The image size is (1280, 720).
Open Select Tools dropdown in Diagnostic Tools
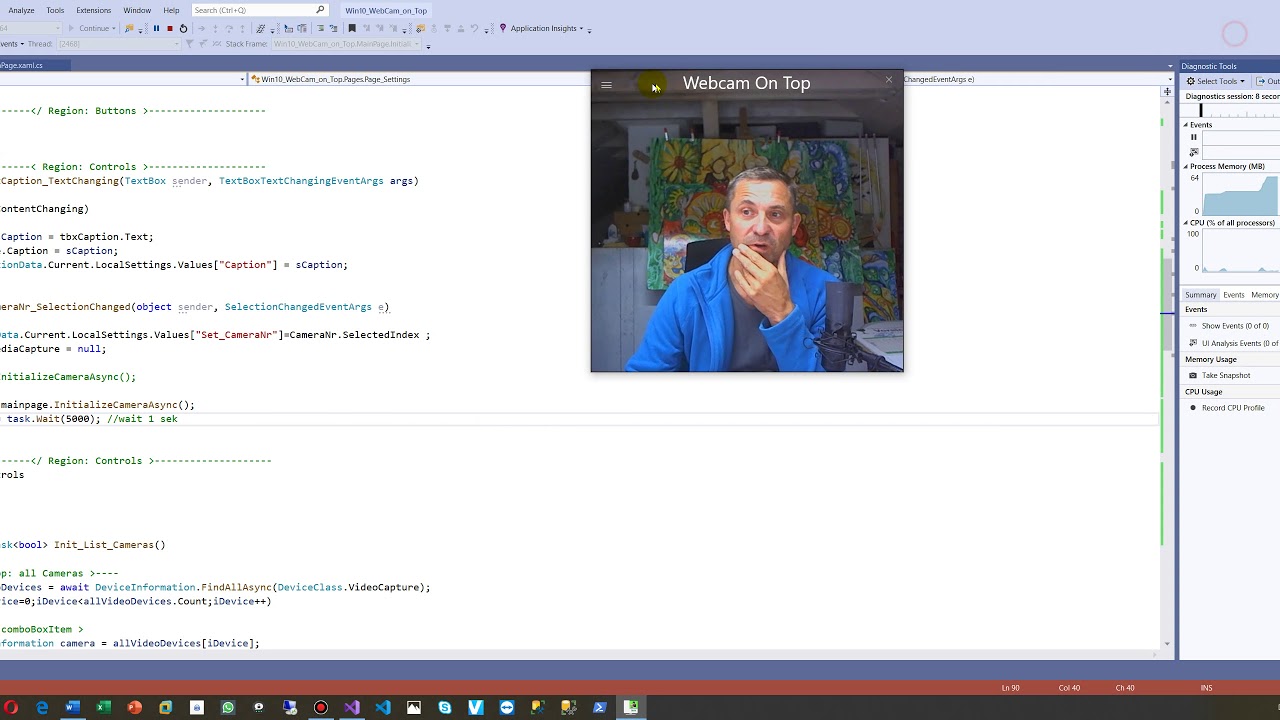click(x=1215, y=81)
